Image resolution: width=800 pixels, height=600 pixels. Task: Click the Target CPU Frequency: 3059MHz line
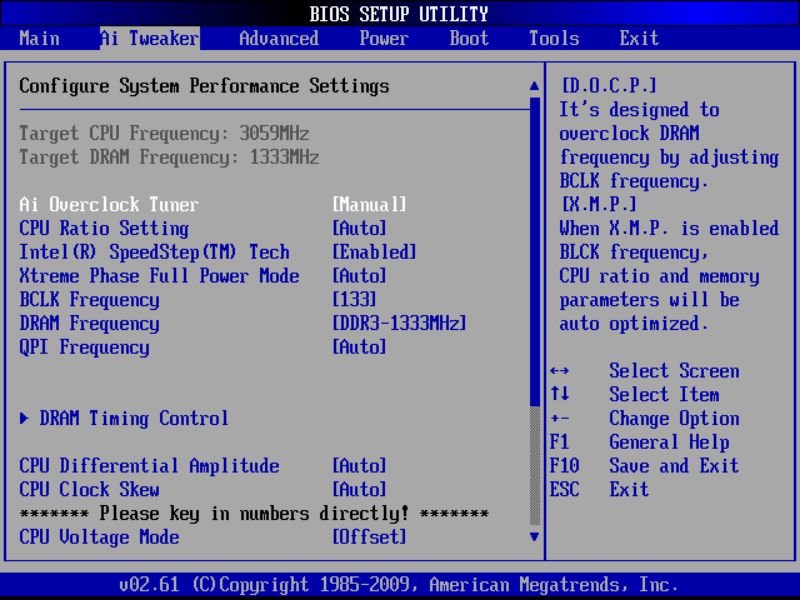coord(164,134)
